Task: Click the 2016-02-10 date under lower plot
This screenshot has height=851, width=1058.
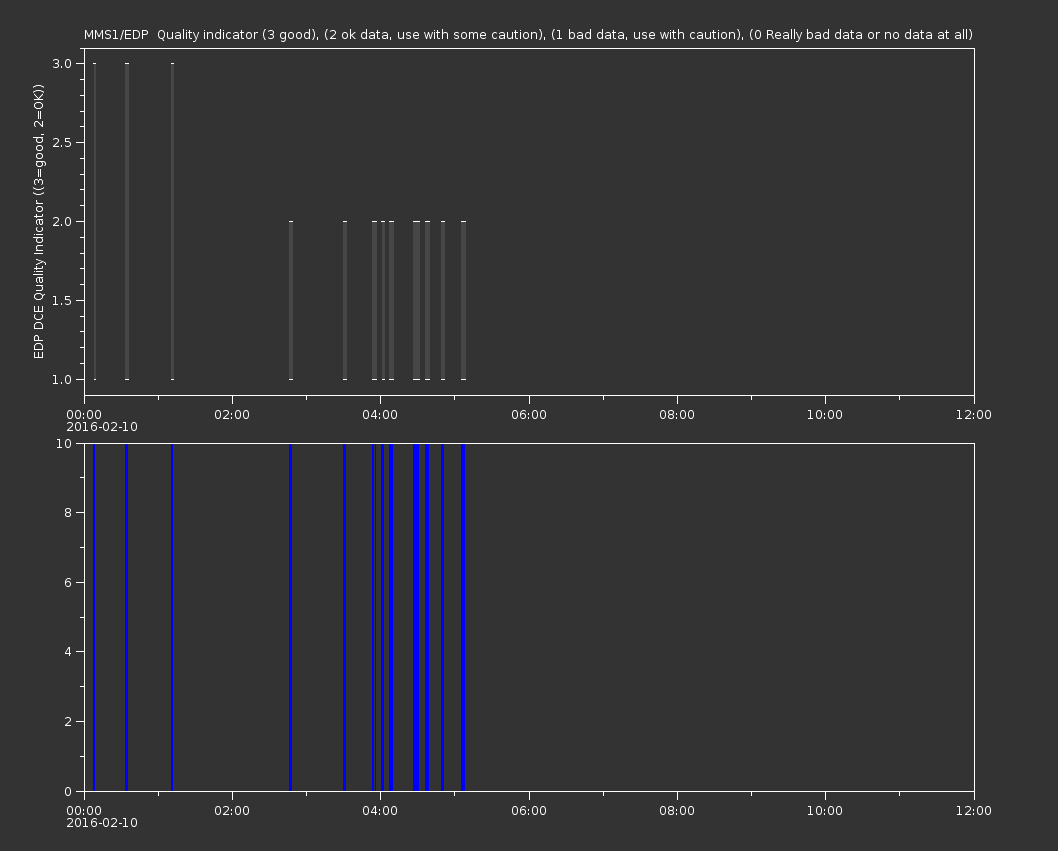Action: [x=102, y=823]
